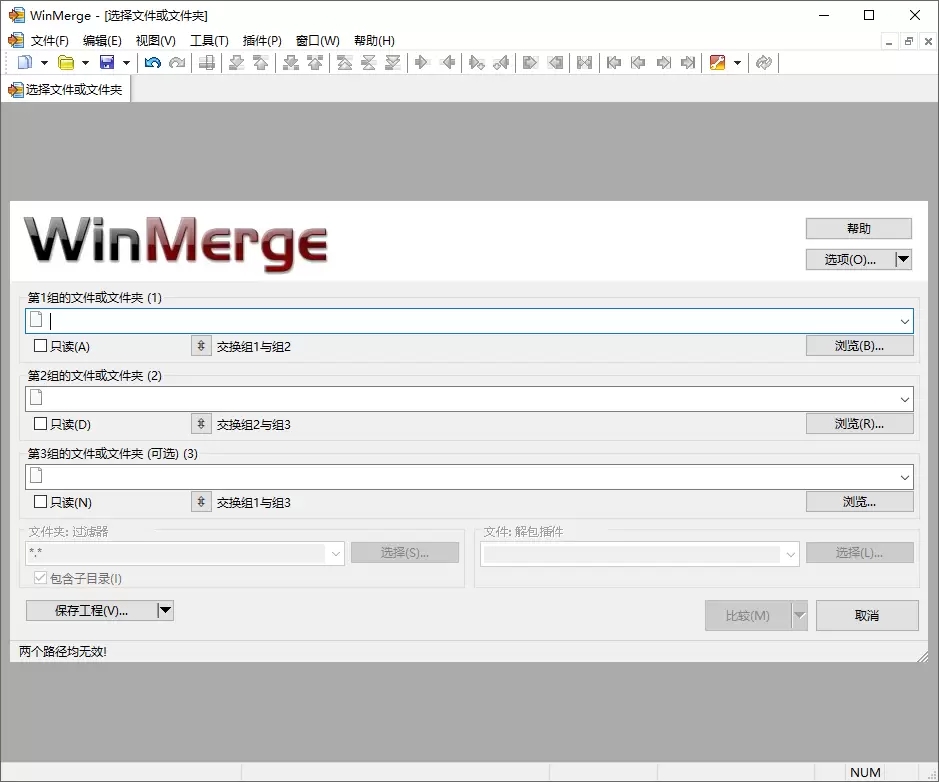The height and width of the screenshot is (782, 939).
Task: Jump to Last difference toolbar icon
Action: tap(393, 62)
